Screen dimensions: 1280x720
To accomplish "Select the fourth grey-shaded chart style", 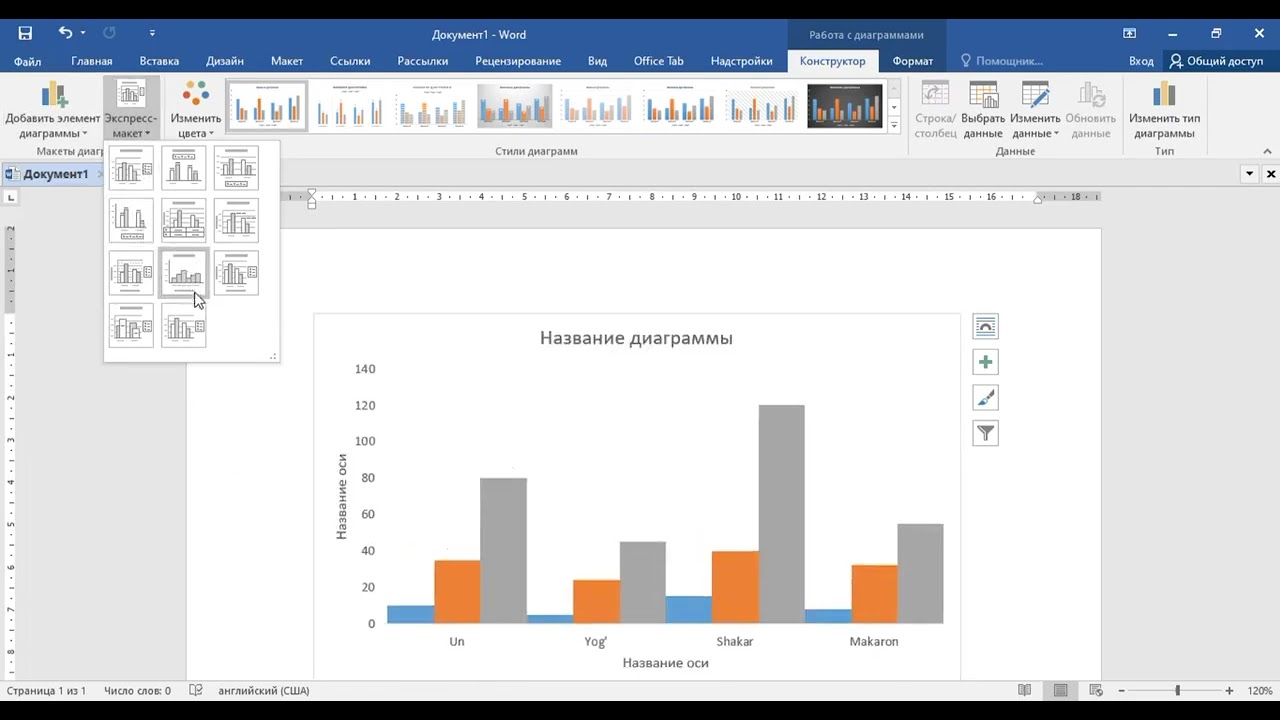I will [515, 106].
